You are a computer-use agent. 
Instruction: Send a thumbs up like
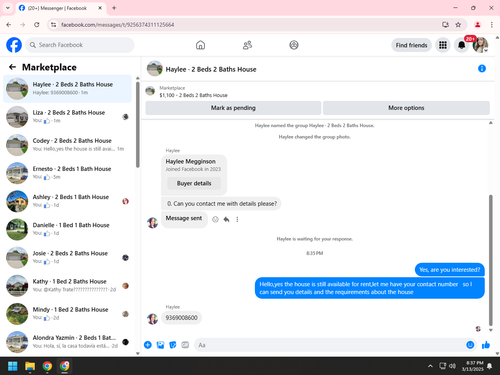(x=486, y=345)
